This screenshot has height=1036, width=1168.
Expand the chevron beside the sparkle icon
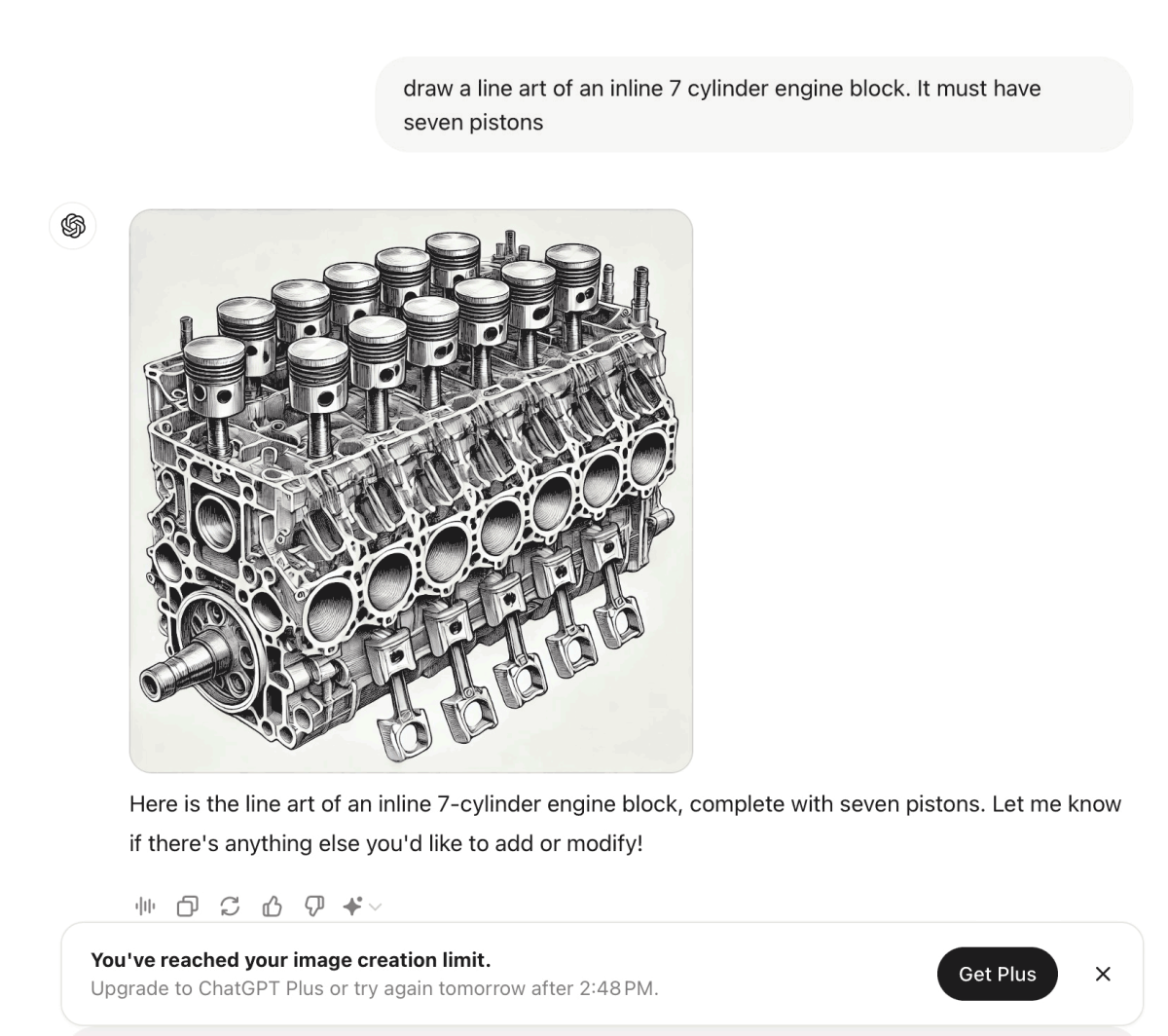click(x=376, y=907)
